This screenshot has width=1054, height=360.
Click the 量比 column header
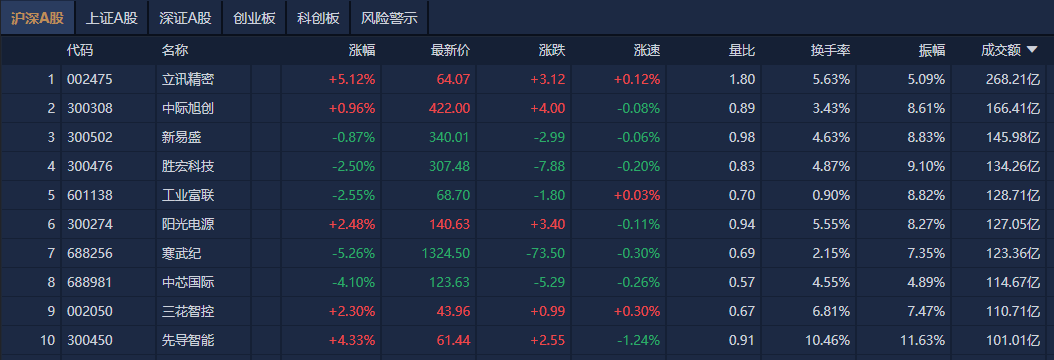pos(742,50)
